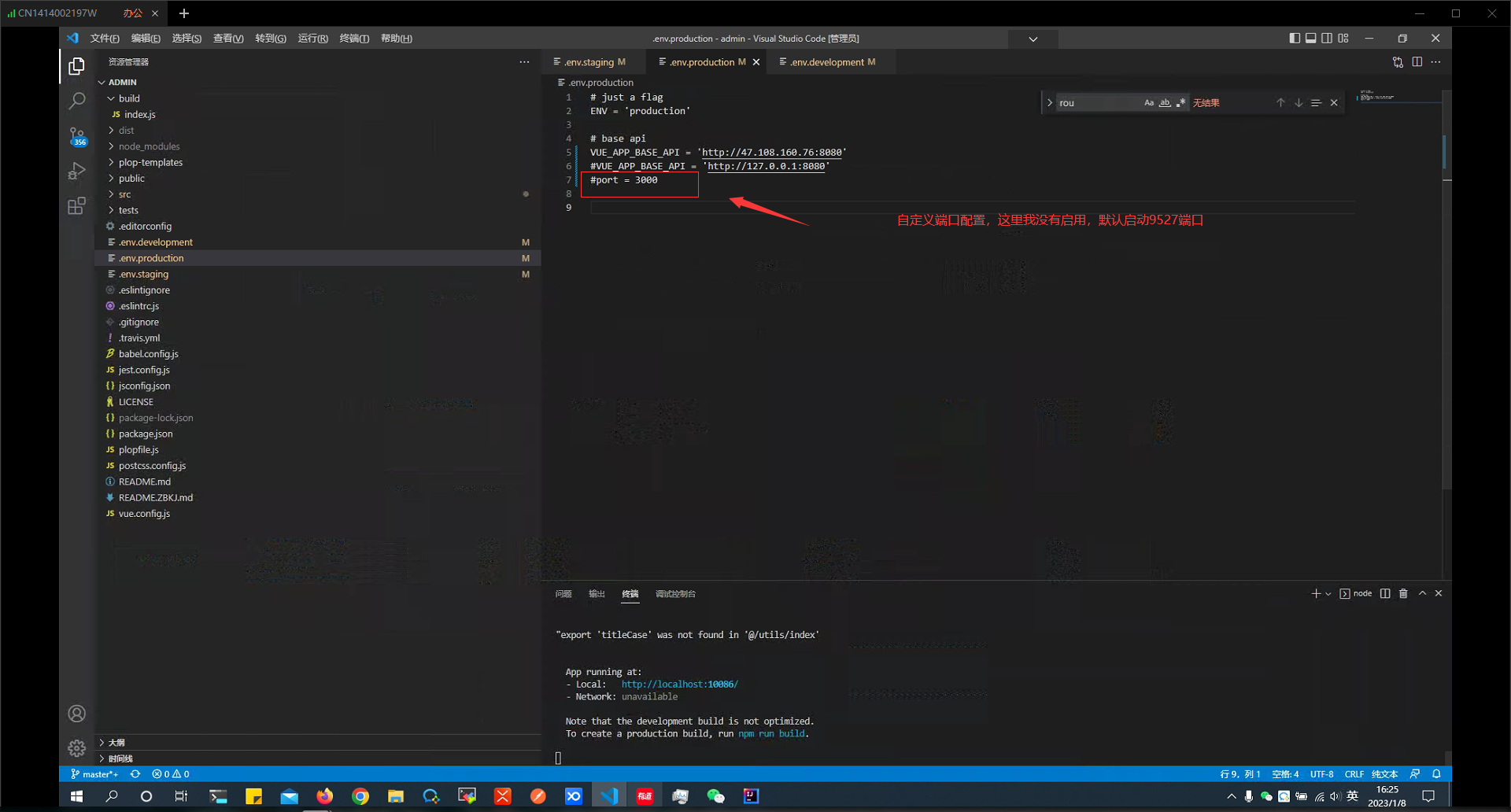Click inside find input containing rou
The height and width of the screenshot is (812, 1511).
click(1098, 103)
